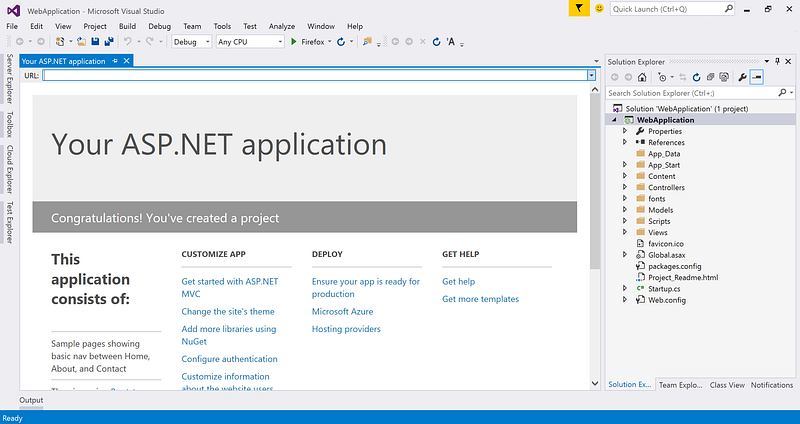Open the Debug menu
This screenshot has height=424, width=800.
pyautogui.click(x=160, y=26)
